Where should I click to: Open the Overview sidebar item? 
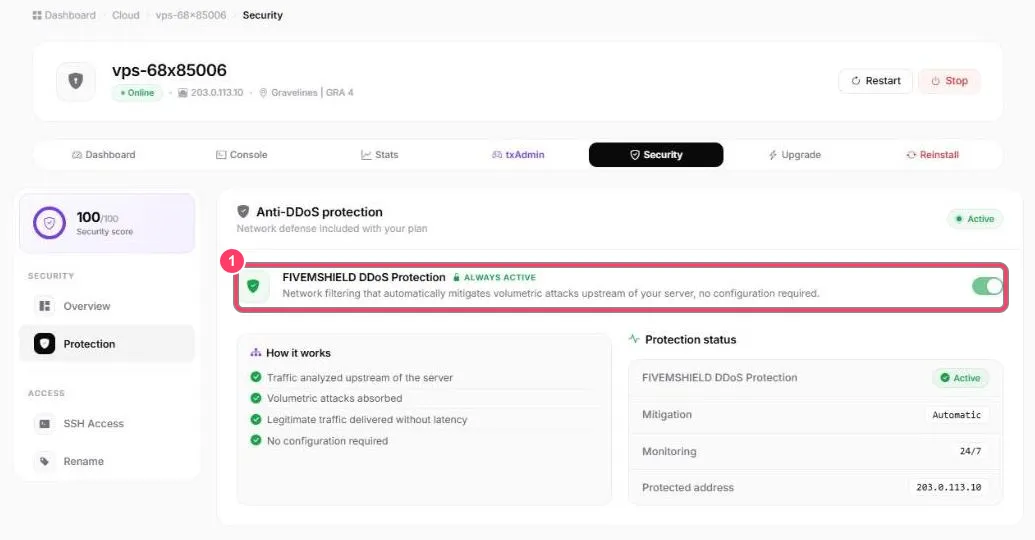107,306
